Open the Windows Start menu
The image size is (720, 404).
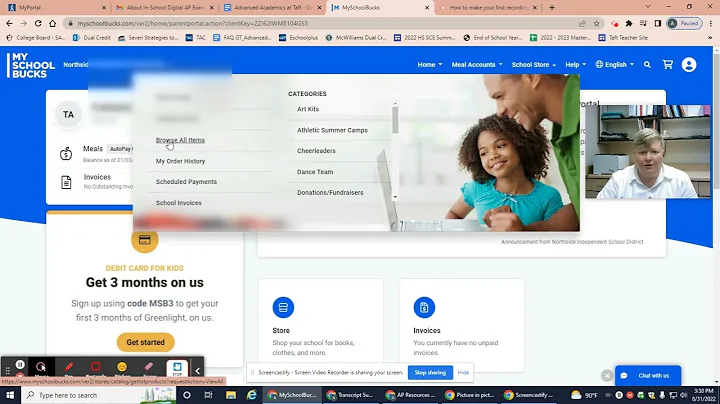click(x=10, y=395)
